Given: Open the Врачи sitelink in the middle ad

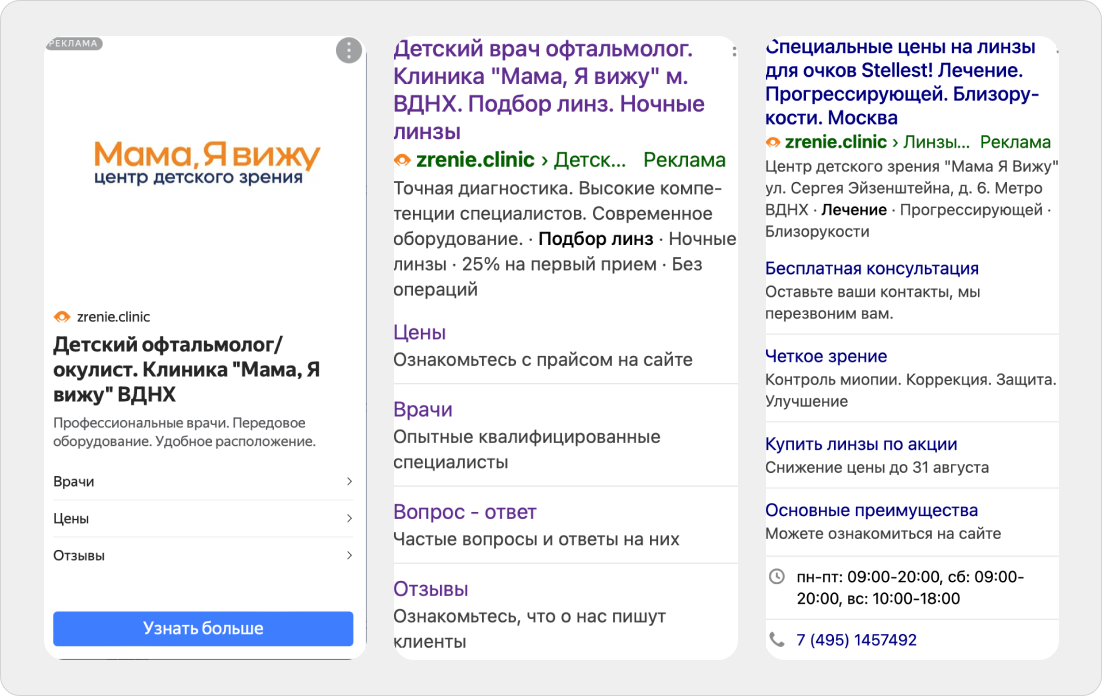Looking at the screenshot, I should (x=423, y=410).
